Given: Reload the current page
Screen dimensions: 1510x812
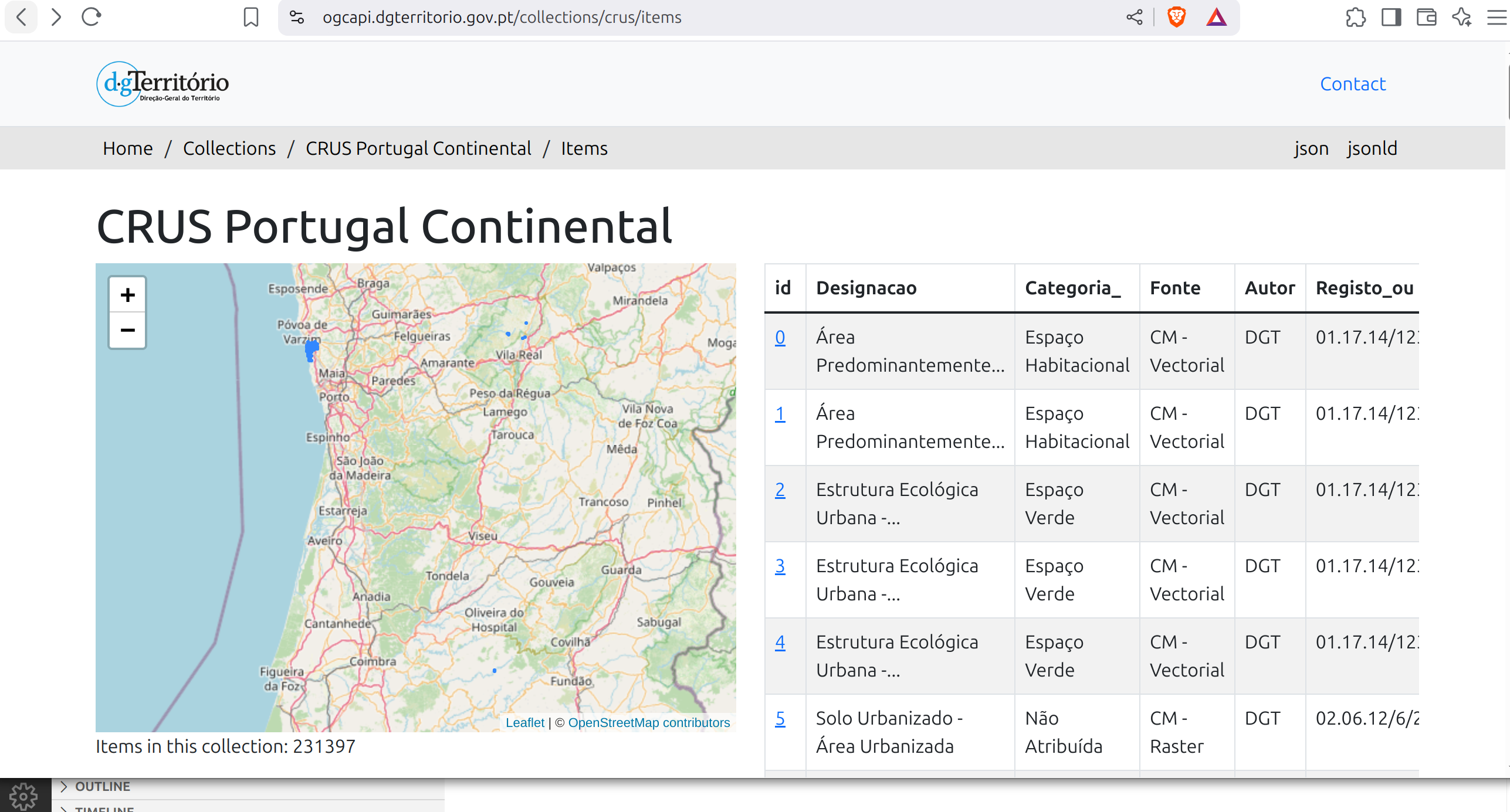Looking at the screenshot, I should click(x=92, y=17).
